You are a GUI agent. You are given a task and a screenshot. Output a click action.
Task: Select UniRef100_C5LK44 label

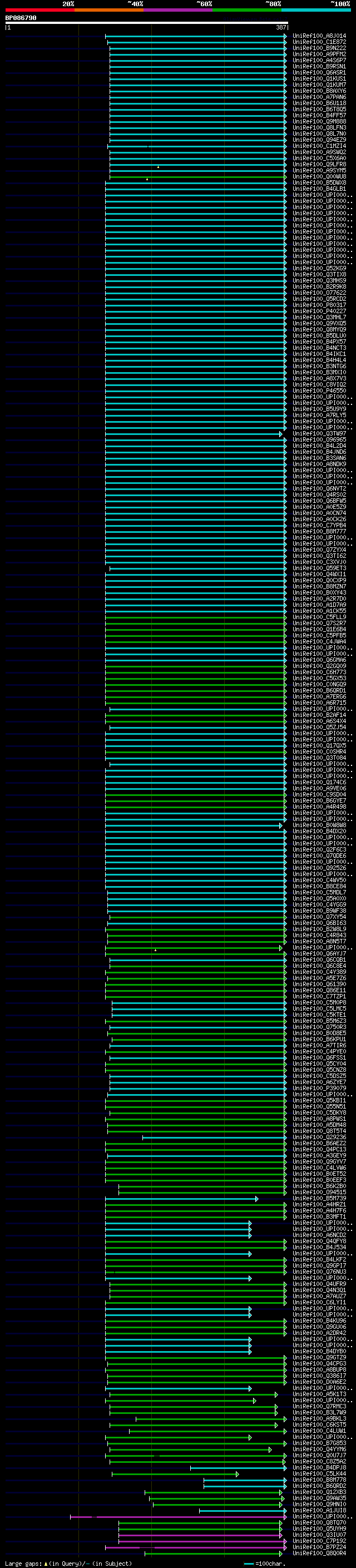pyautogui.click(x=319, y=1473)
